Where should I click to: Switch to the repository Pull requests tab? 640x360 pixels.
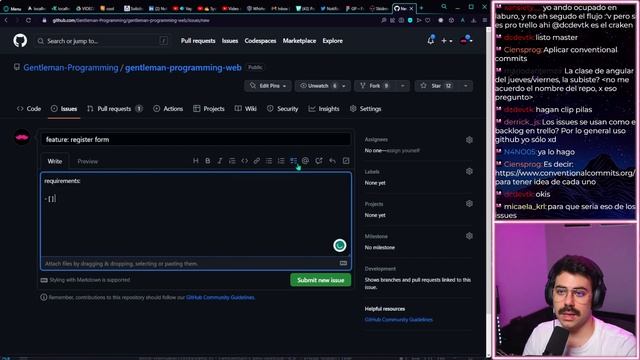(115, 109)
